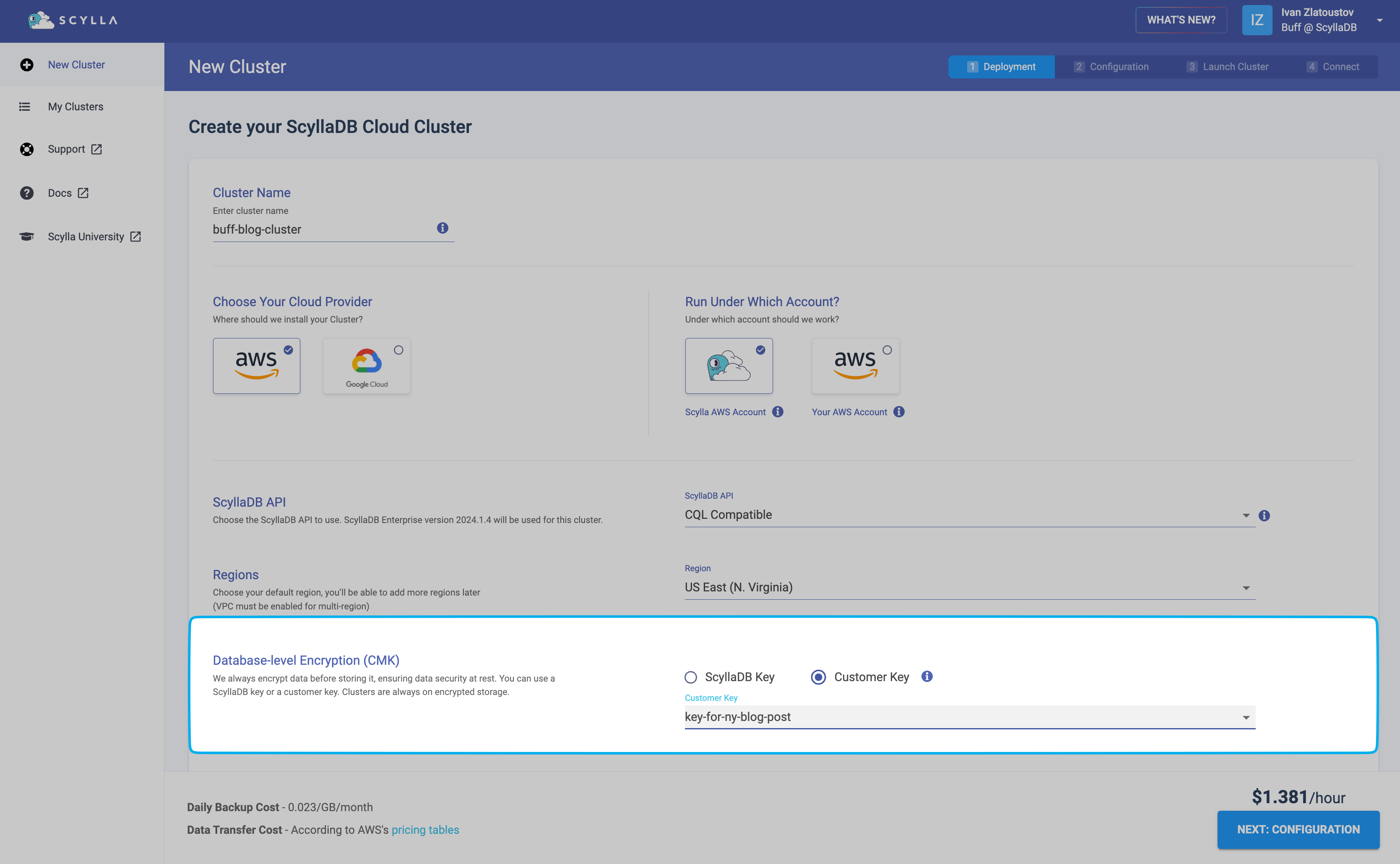Viewport: 1400px width, 864px height.
Task: Click the Docs question mark icon
Action: [26, 193]
